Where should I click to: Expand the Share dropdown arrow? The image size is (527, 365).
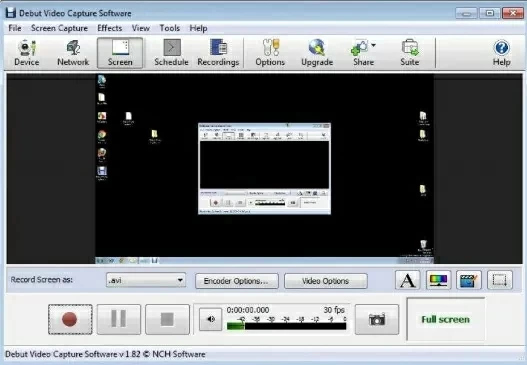coord(373,45)
